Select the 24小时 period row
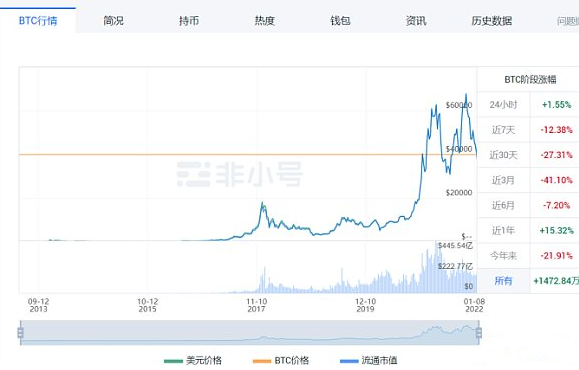 click(x=528, y=105)
